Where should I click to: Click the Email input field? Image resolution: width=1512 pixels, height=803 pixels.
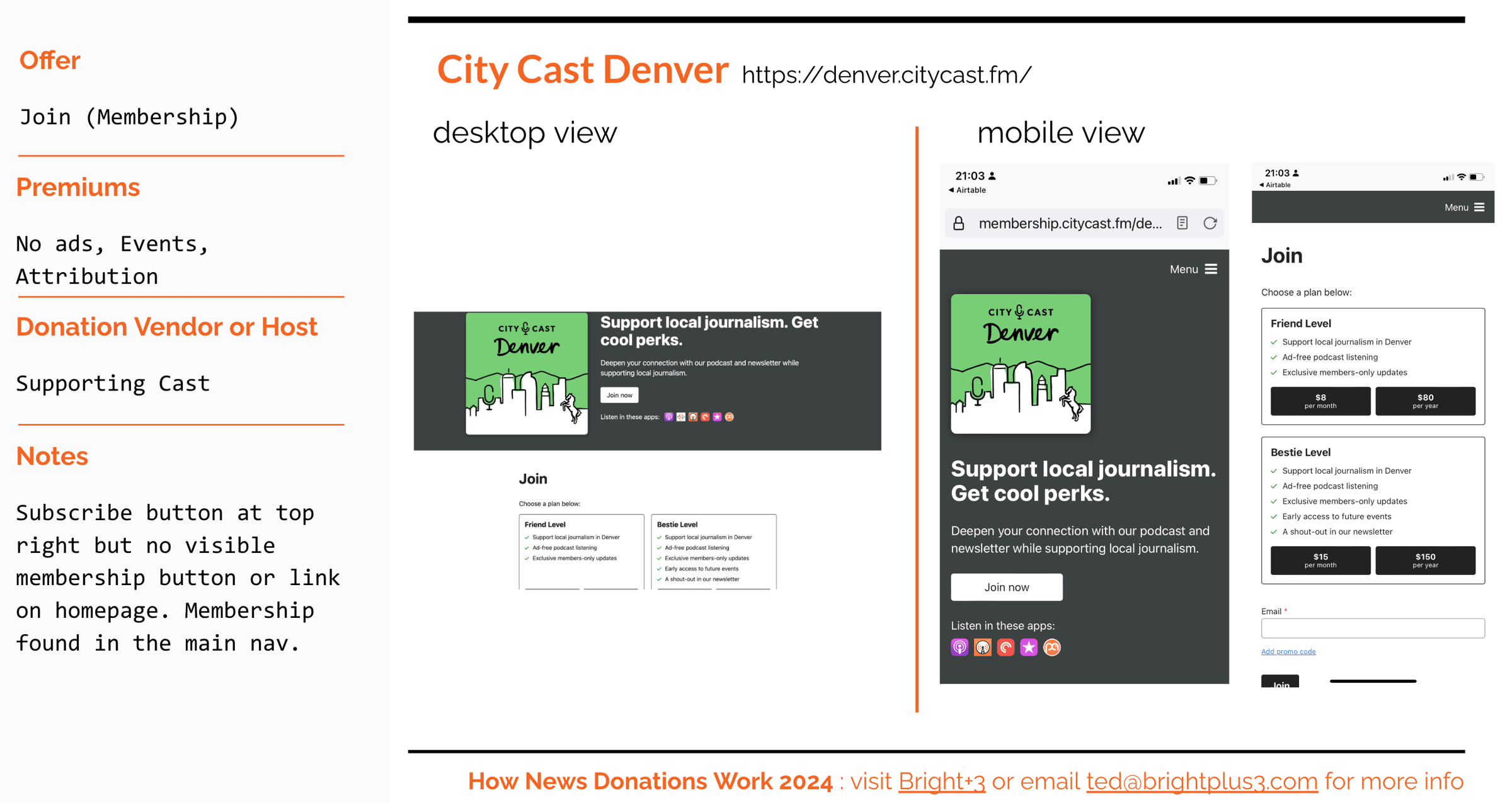pos(1373,628)
